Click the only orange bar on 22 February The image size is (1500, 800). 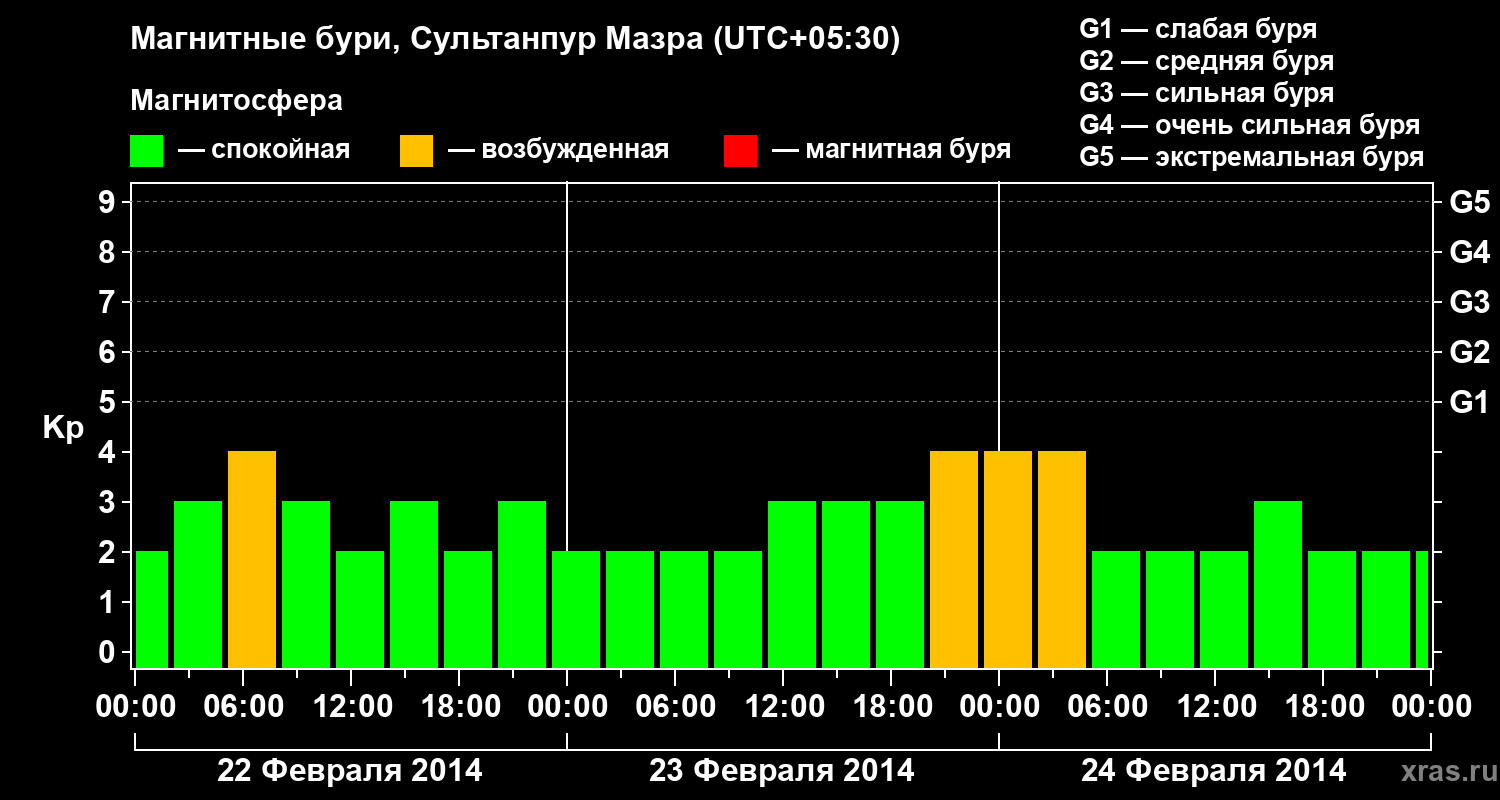click(x=252, y=560)
